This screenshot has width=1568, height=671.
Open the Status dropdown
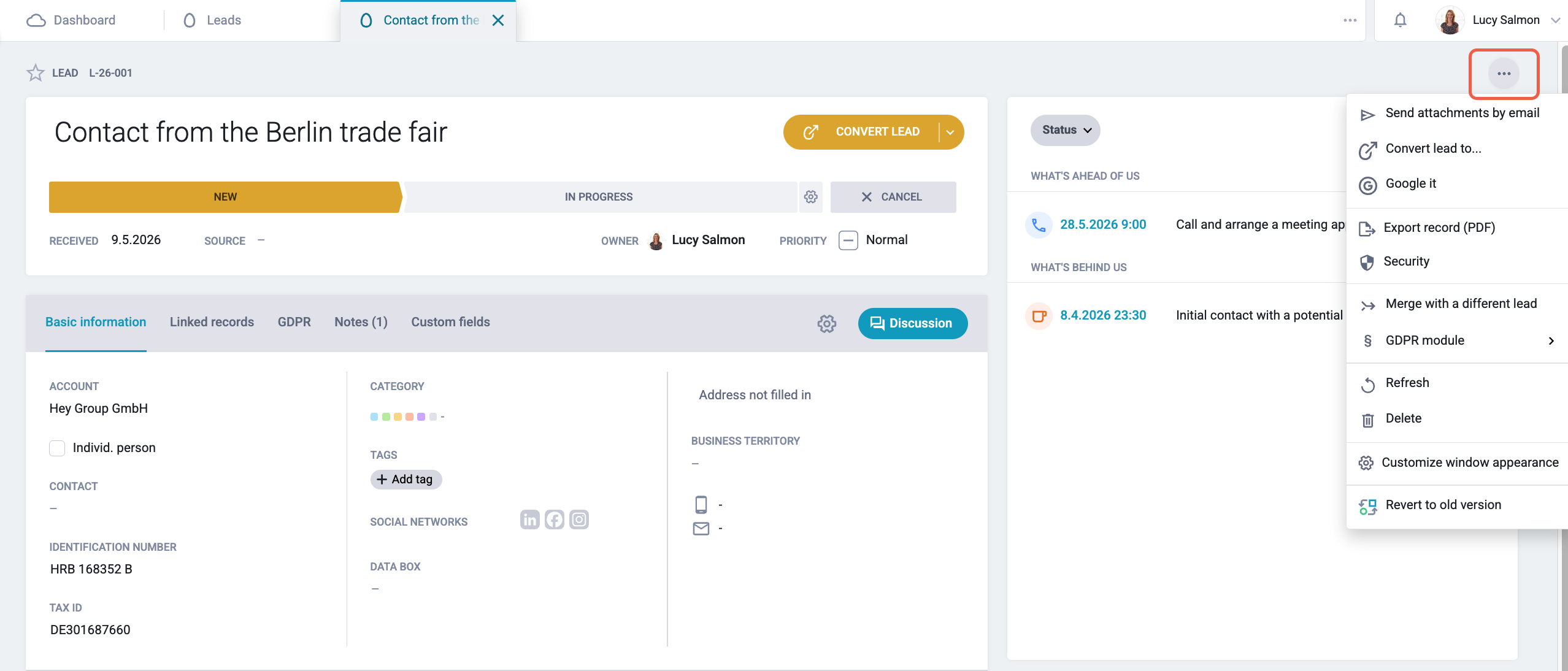(x=1065, y=130)
